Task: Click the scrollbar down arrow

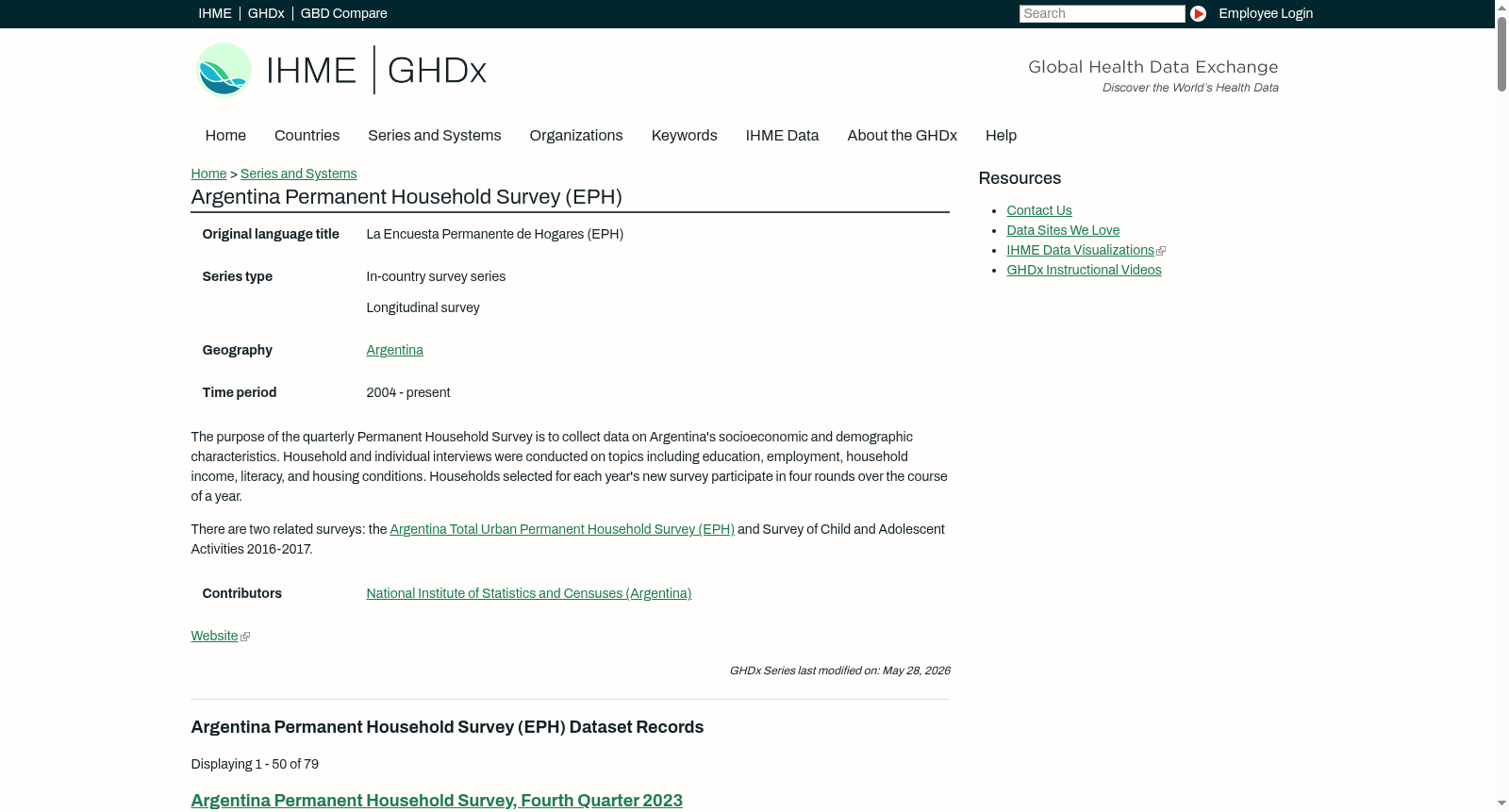Action: [1501, 804]
